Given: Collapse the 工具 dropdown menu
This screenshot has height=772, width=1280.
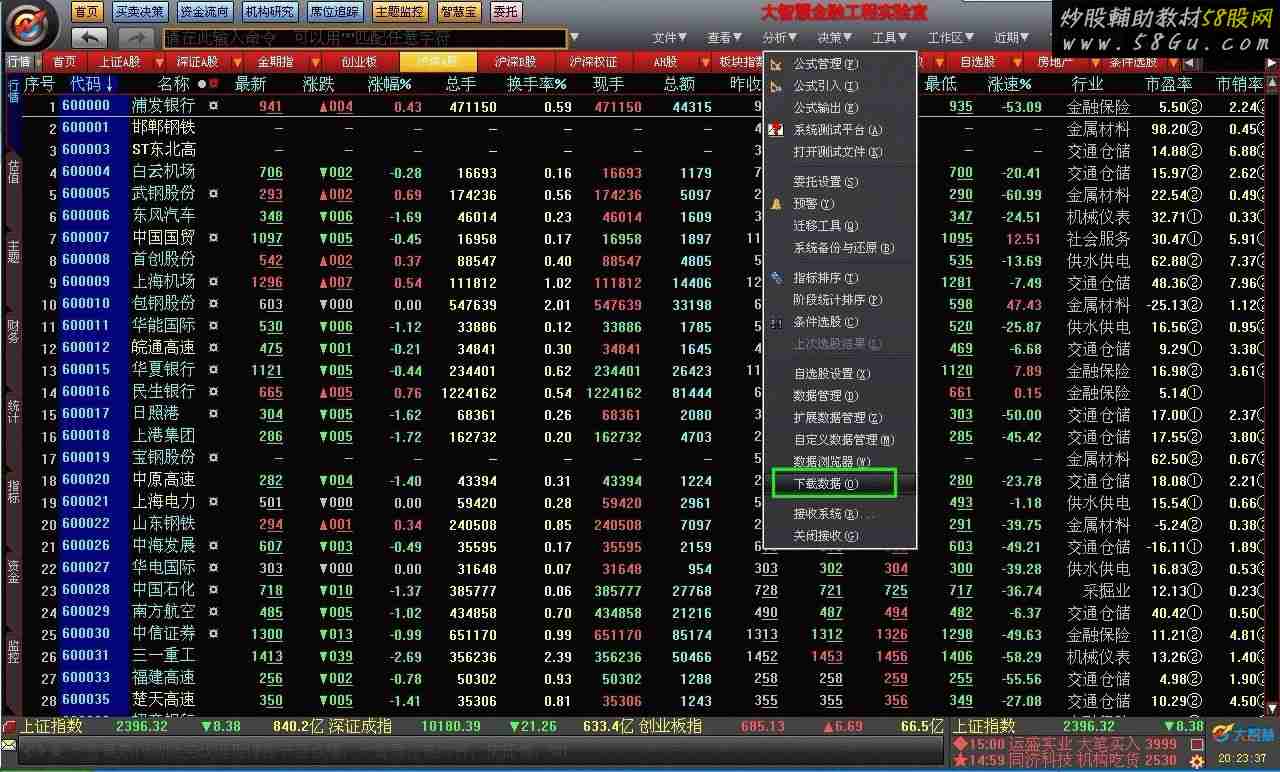Looking at the screenshot, I should click(x=890, y=38).
